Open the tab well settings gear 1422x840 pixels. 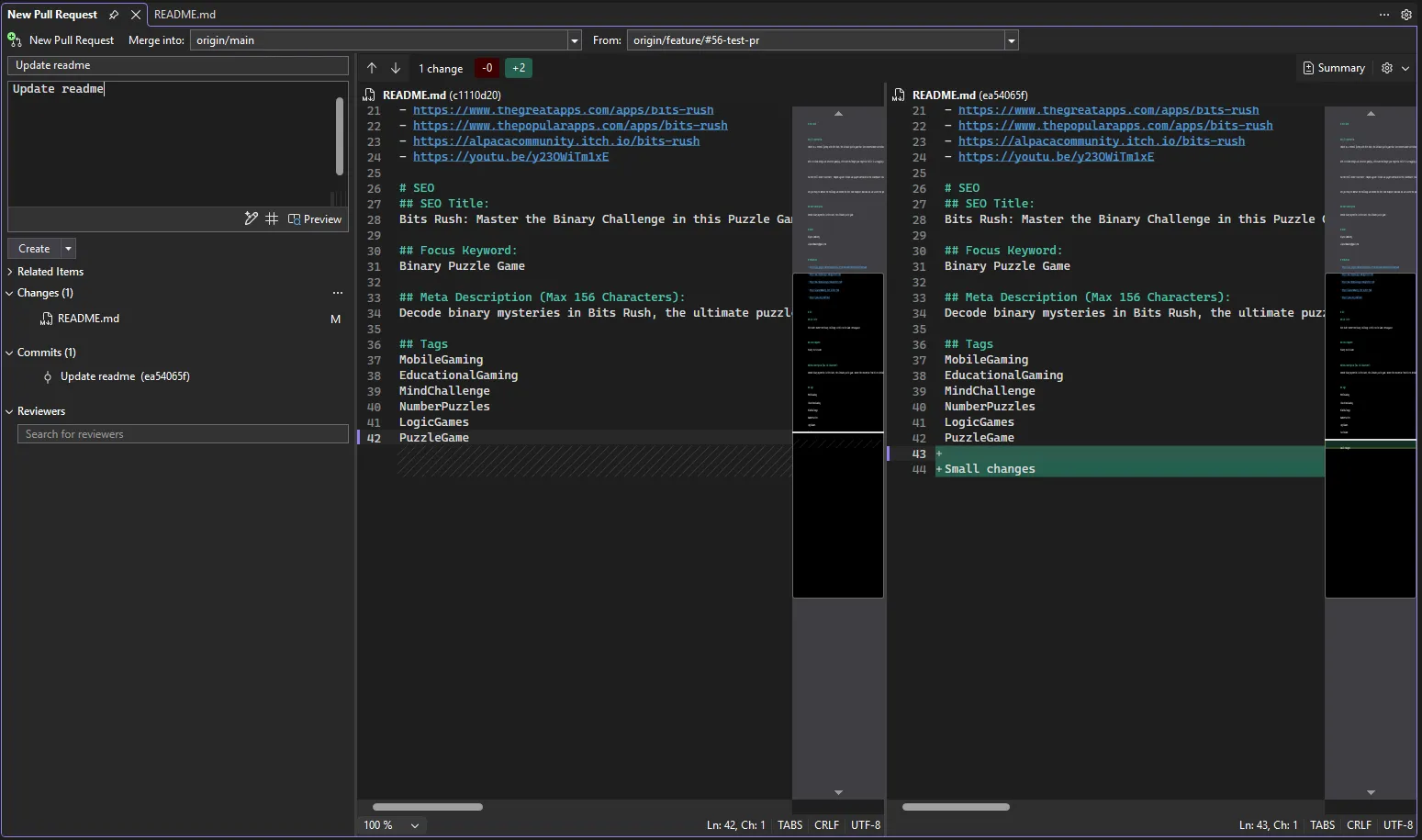[1406, 15]
